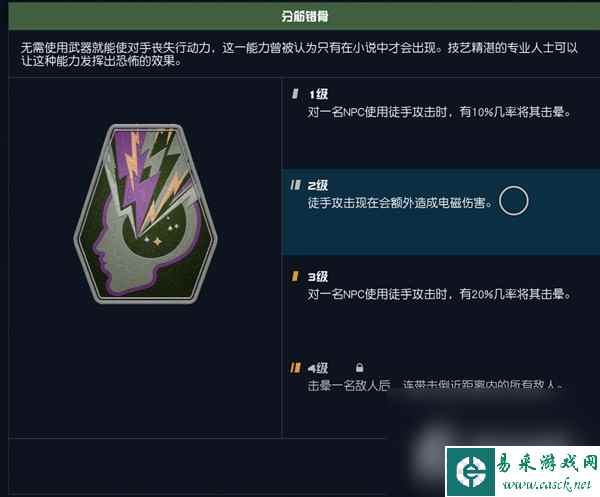
Task: Click the 电磁伤害 rank 2 description
Action: [400, 203]
